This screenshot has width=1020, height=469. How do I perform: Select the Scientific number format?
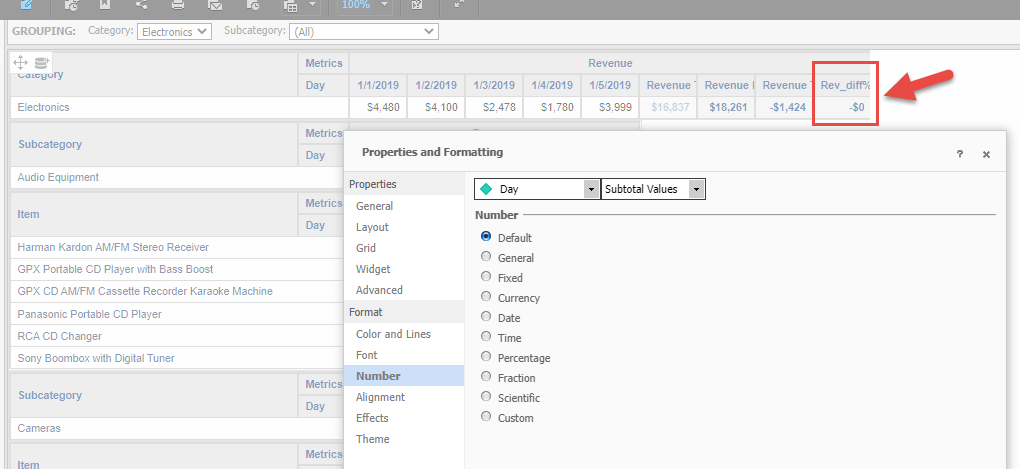coord(485,397)
